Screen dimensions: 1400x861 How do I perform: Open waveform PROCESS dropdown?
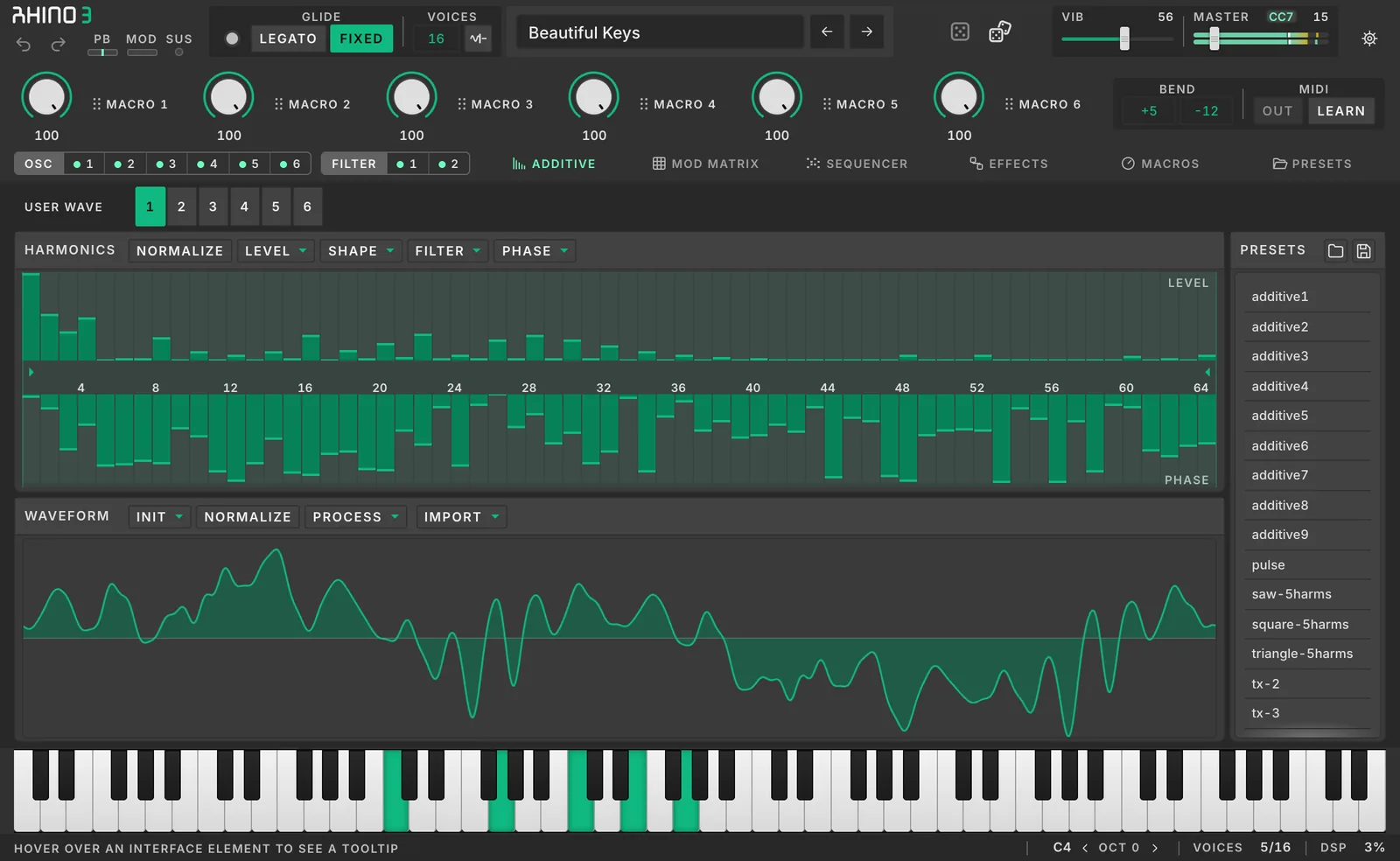tap(355, 517)
